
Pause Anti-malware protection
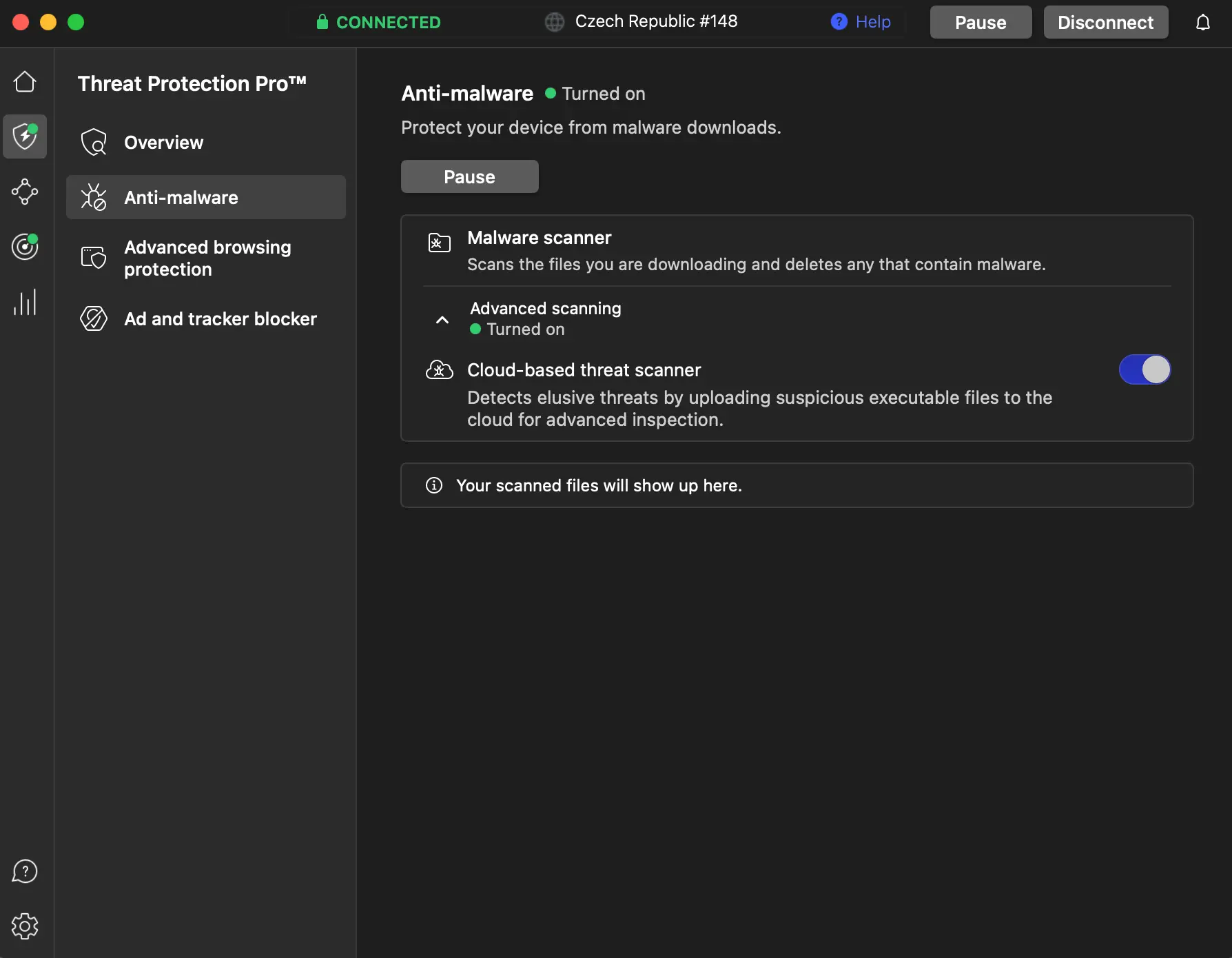click(x=469, y=177)
